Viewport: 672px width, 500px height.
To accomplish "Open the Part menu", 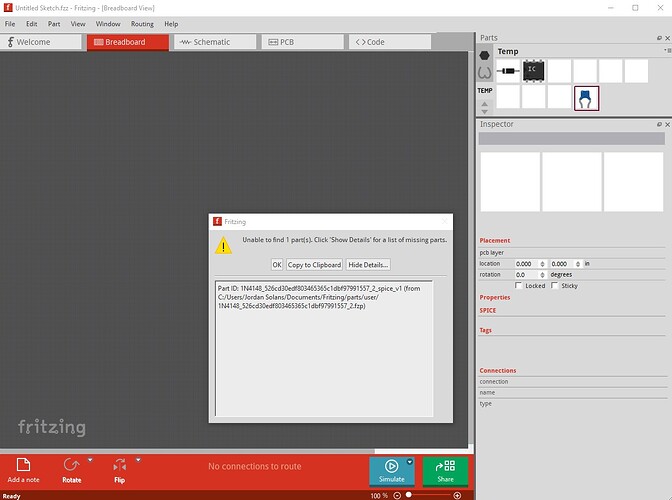I will pyautogui.click(x=54, y=24).
